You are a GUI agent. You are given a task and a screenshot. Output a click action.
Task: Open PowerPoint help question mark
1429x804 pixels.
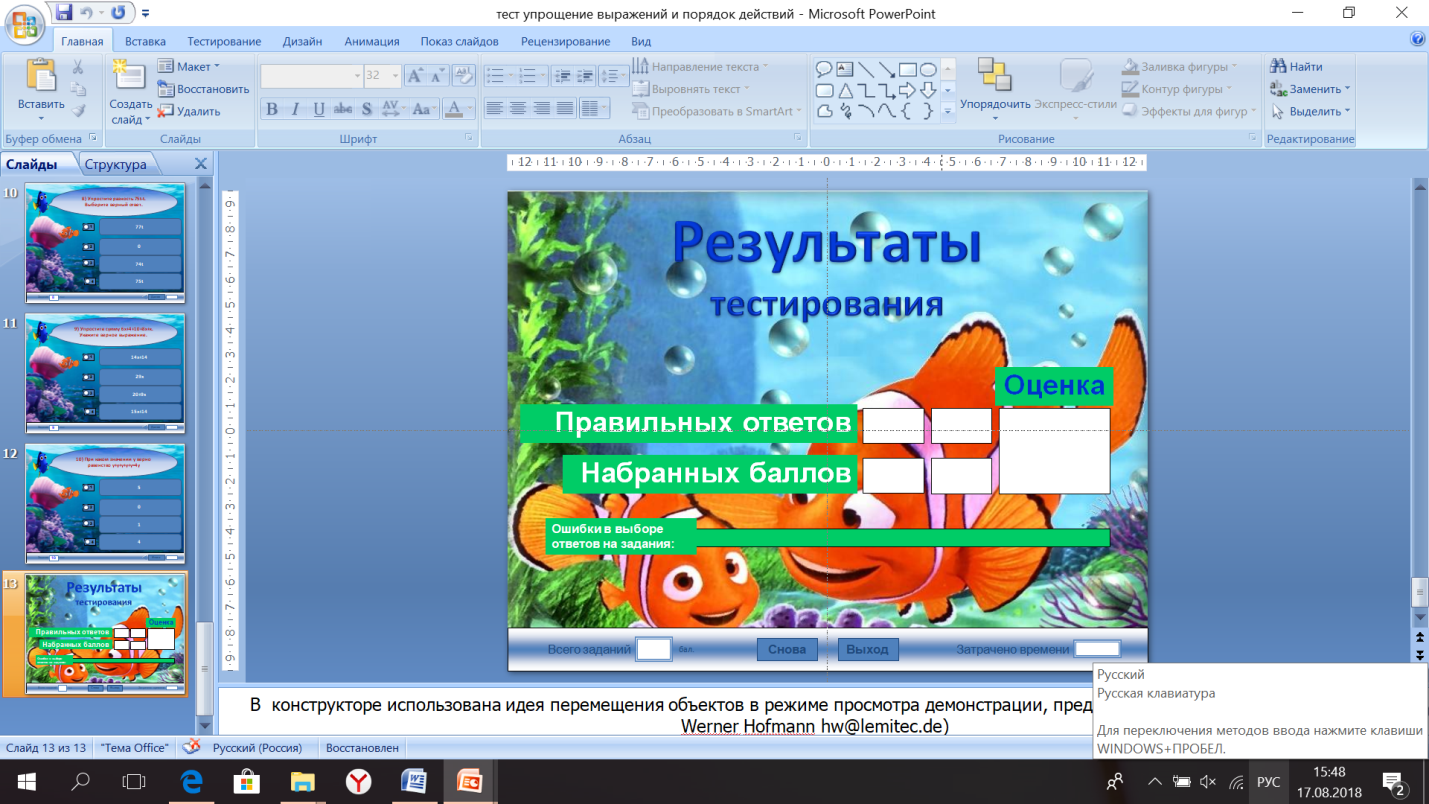point(1417,40)
